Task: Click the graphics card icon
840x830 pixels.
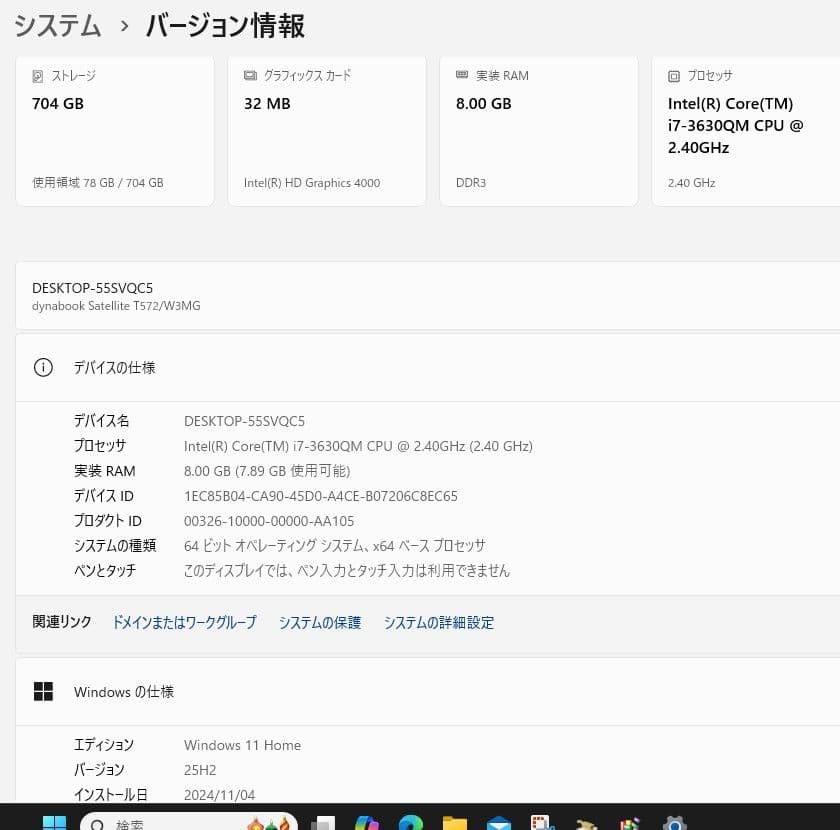Action: point(250,76)
